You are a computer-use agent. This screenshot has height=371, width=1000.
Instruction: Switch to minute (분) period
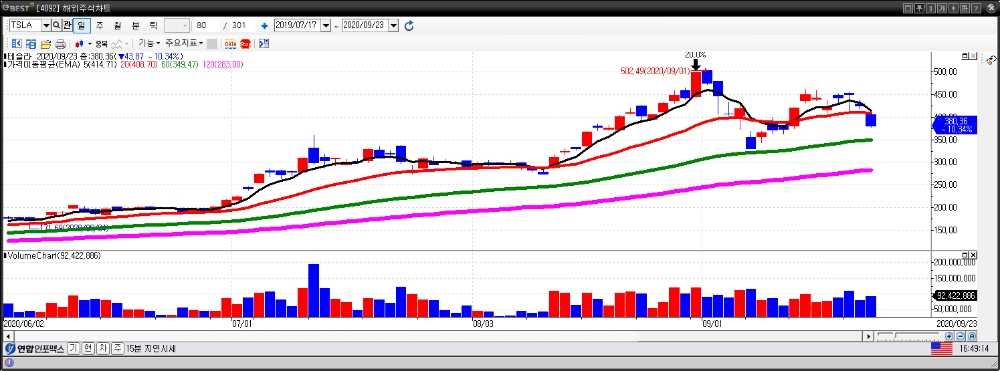pyautogui.click(x=135, y=25)
